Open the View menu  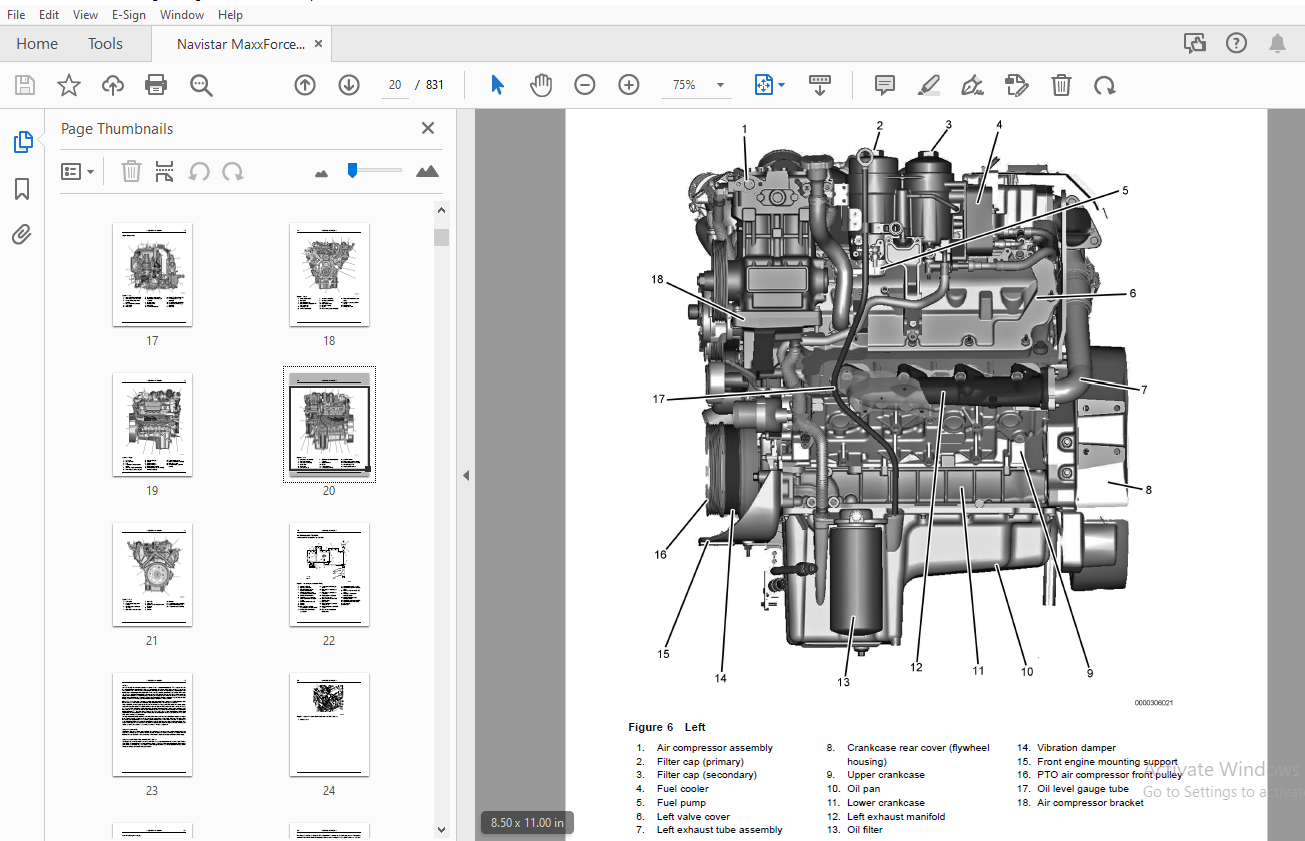(x=86, y=15)
